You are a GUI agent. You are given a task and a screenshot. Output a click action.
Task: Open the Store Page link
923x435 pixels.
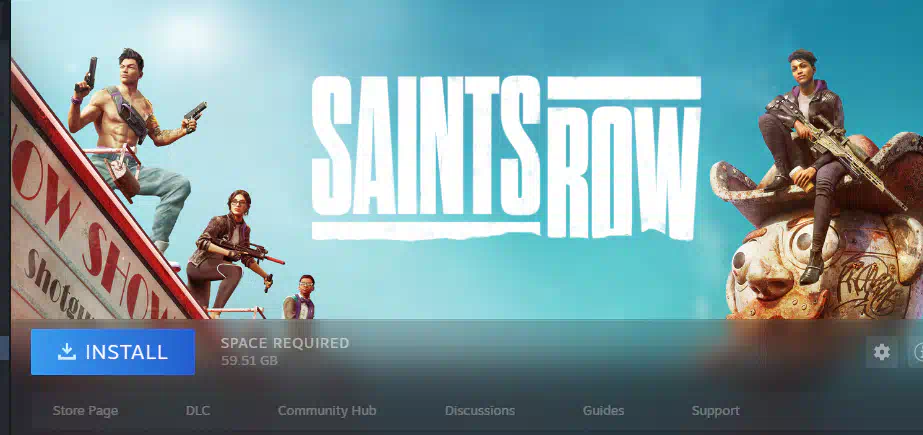85,410
